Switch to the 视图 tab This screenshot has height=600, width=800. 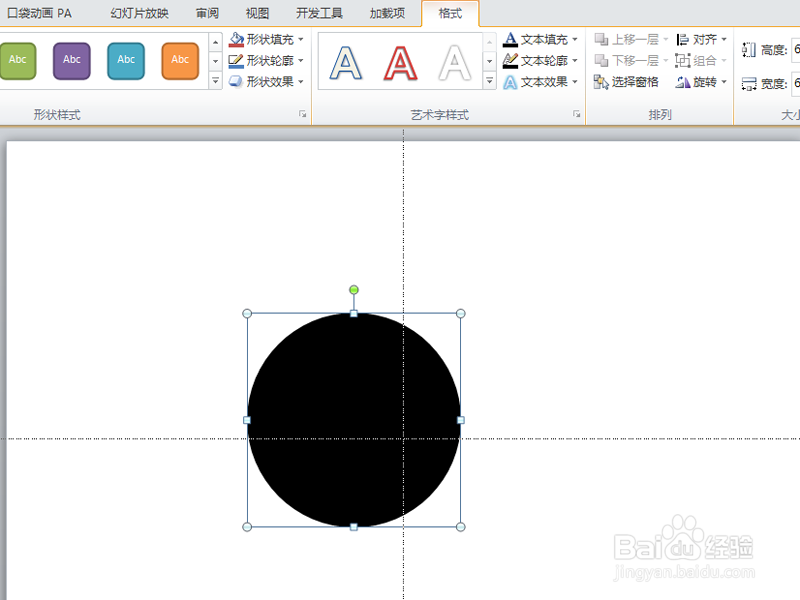tap(257, 13)
